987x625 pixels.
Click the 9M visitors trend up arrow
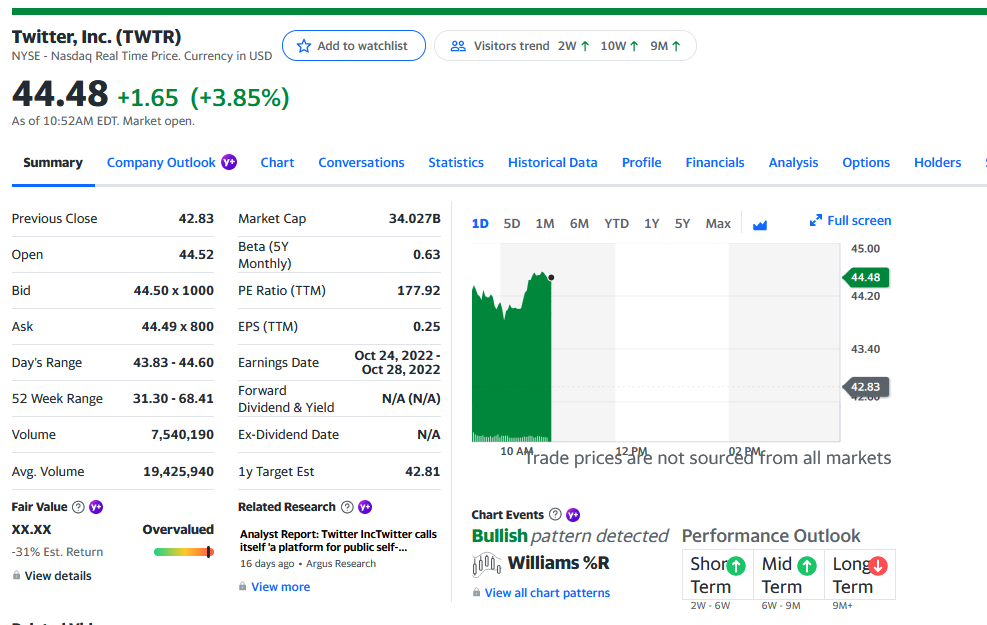(x=676, y=46)
